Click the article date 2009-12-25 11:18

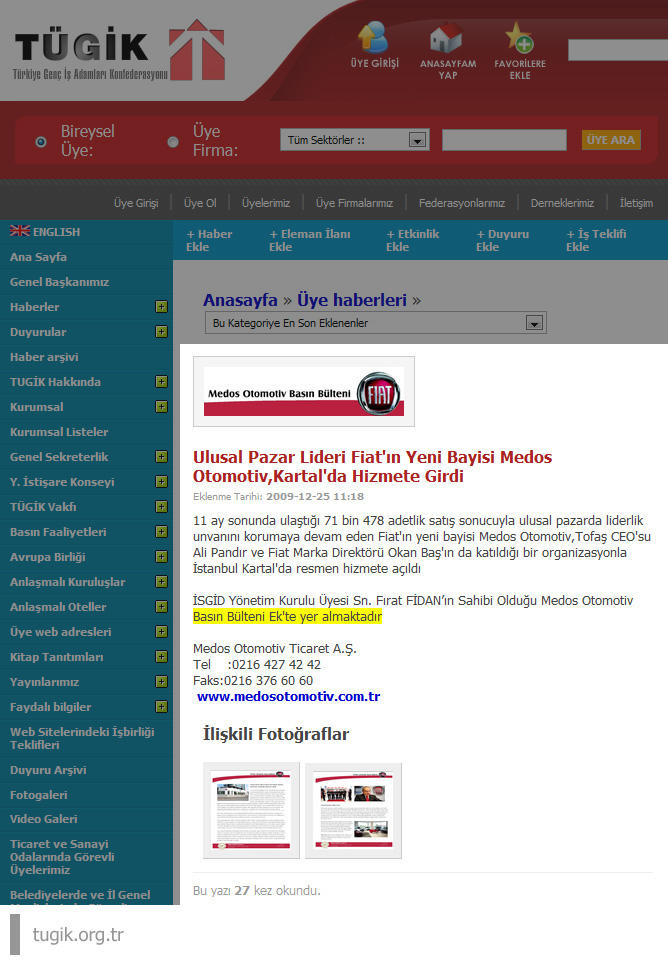click(x=315, y=496)
